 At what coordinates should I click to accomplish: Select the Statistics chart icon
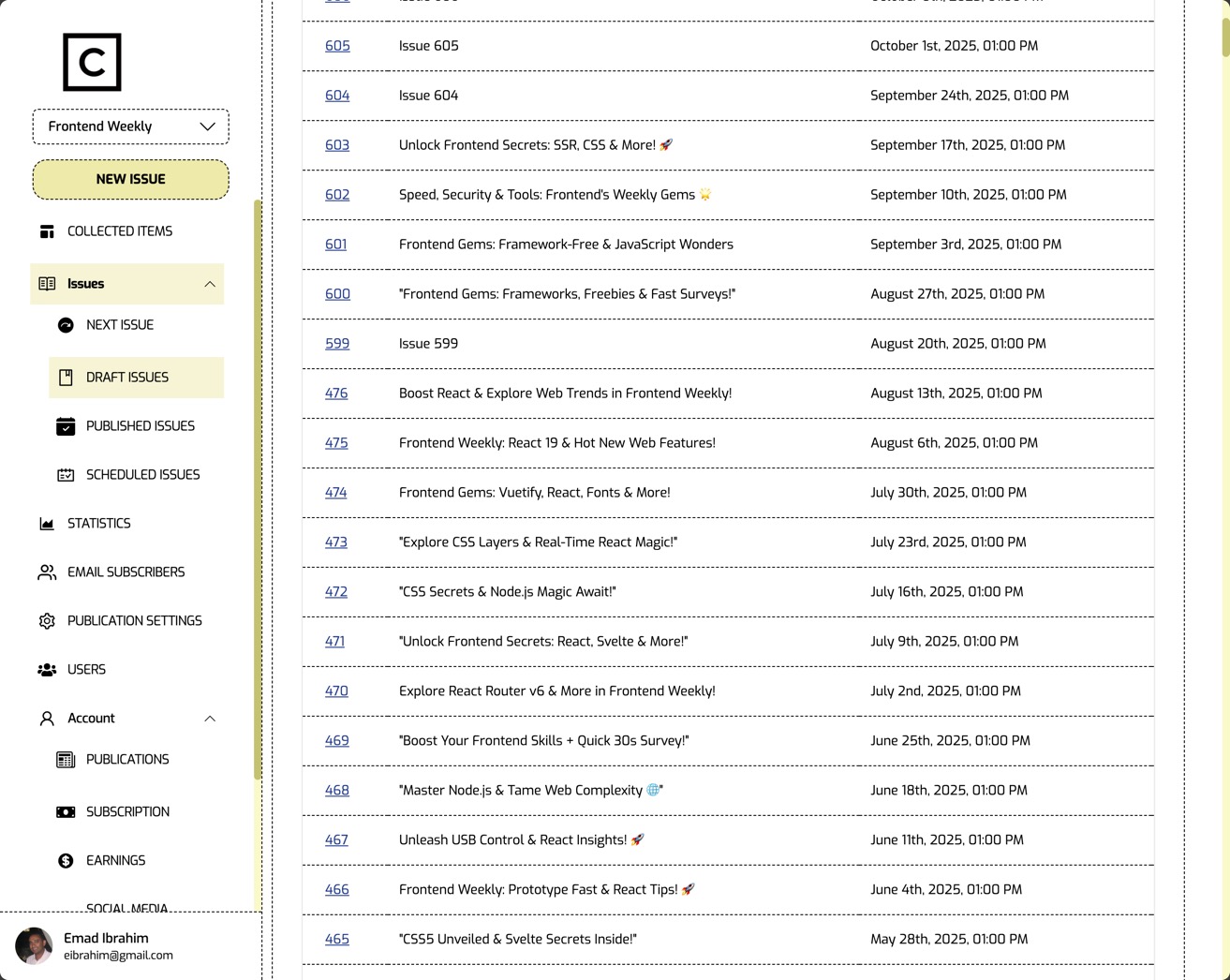point(47,523)
